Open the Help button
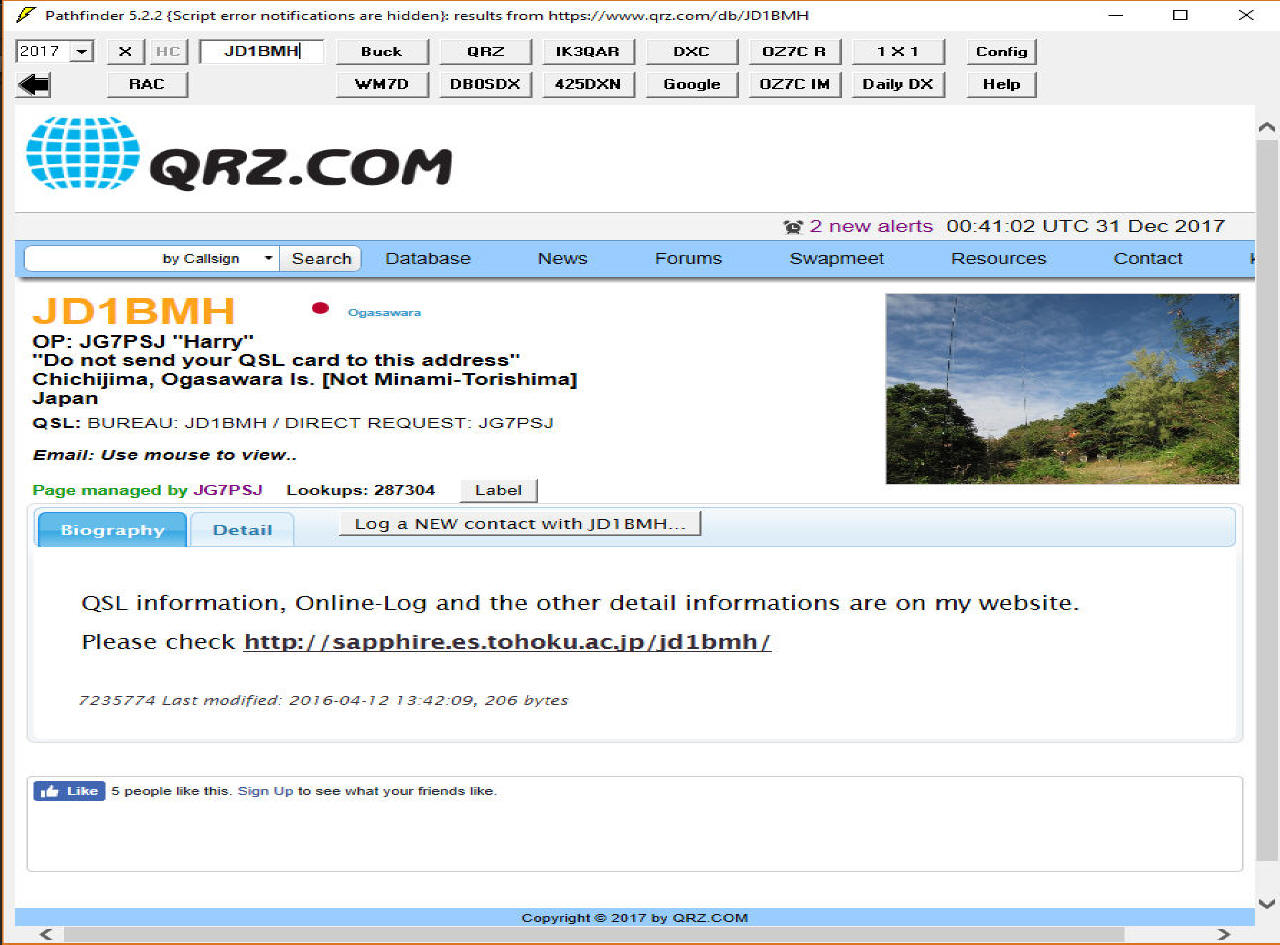This screenshot has height=945, width=1280. click(x=1002, y=84)
